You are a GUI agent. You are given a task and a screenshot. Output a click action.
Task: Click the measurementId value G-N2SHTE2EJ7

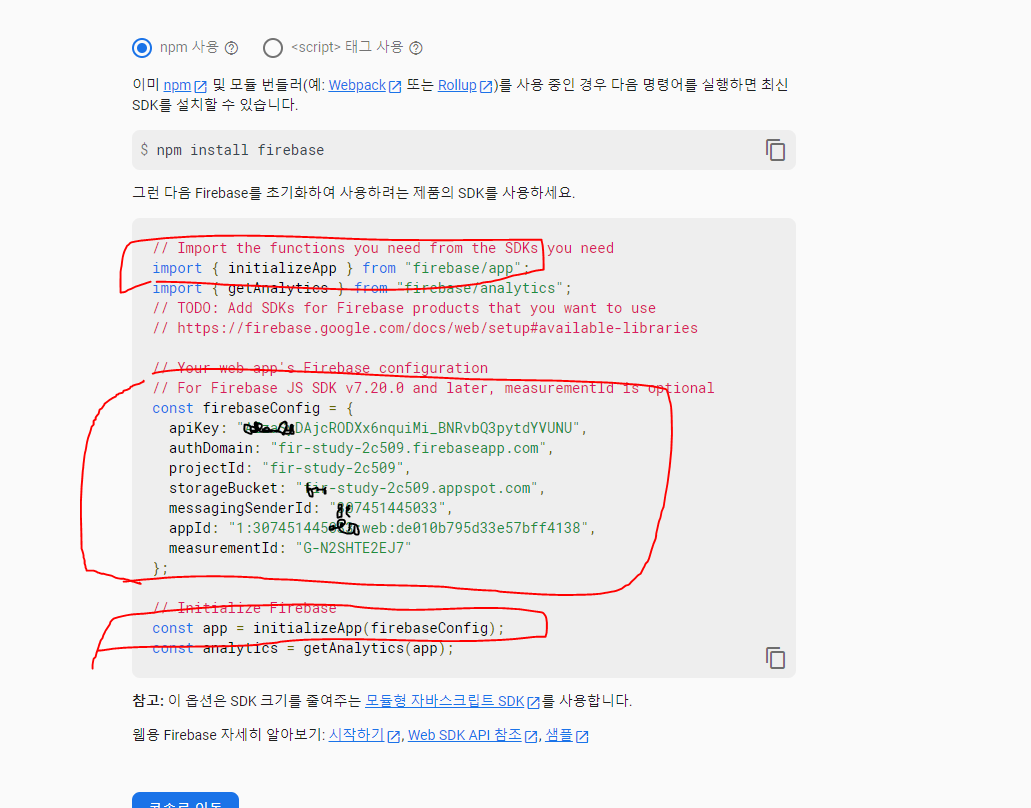pos(353,548)
